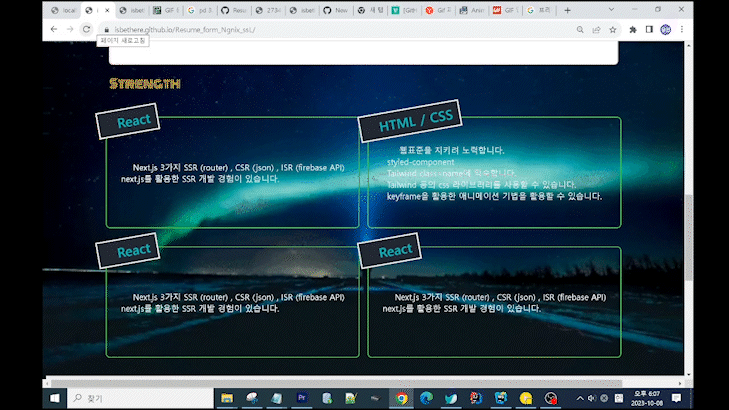The width and height of the screenshot is (729, 410).
Task: Open the yellow round app in taskbar
Action: (525, 398)
